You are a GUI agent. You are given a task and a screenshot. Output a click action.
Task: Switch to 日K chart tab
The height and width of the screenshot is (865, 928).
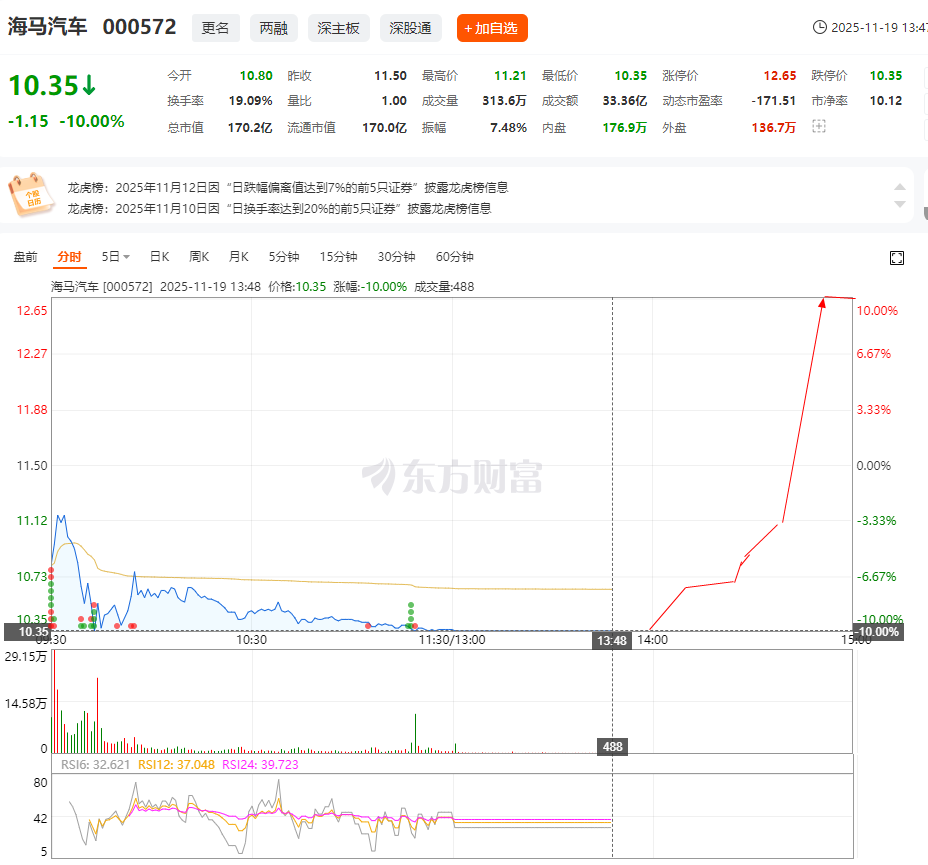tap(160, 257)
